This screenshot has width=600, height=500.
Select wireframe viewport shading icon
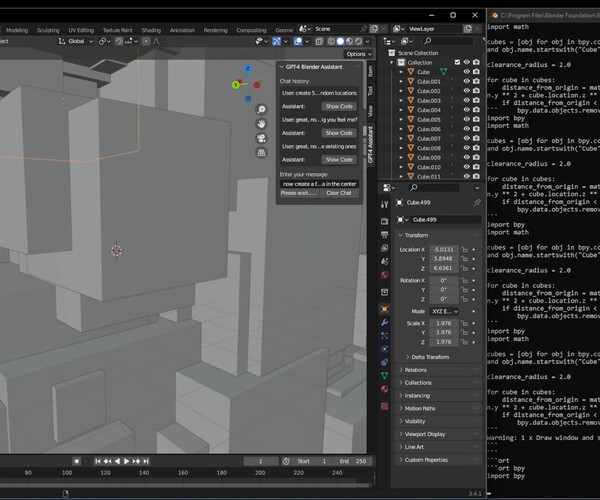click(x=331, y=41)
